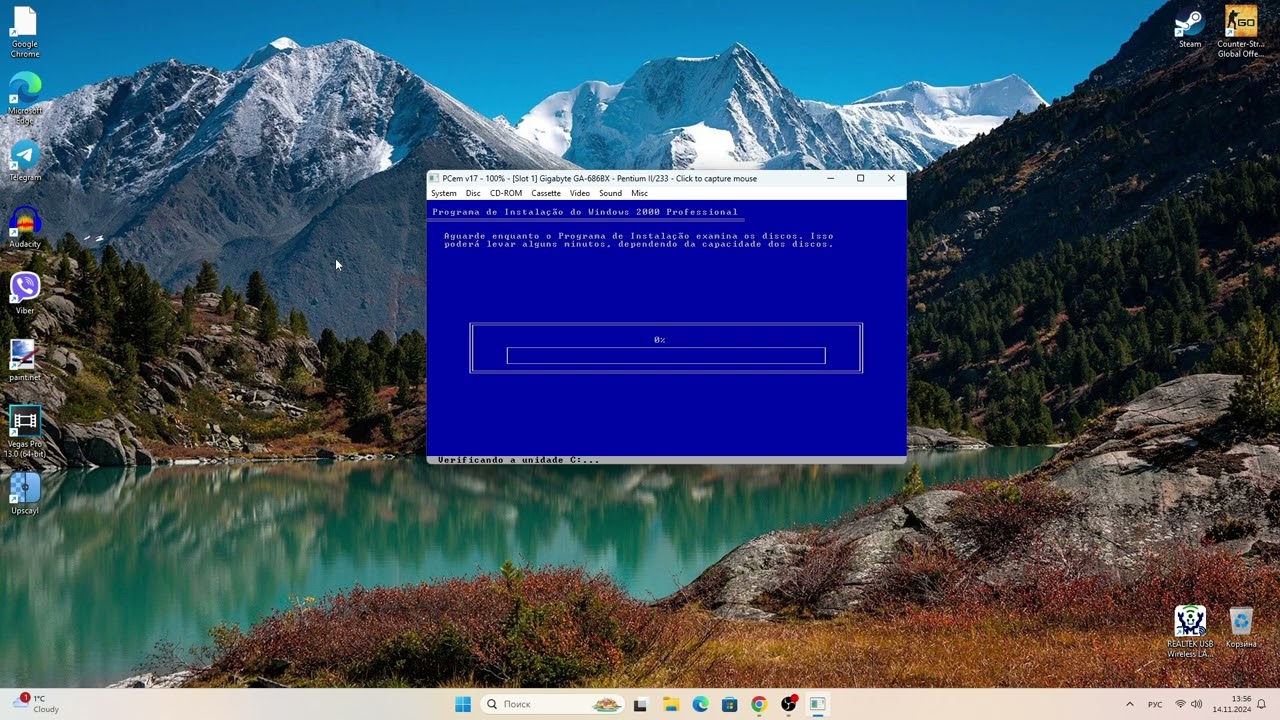Open the Disc menu in PCem
This screenshot has width=1280, height=720.
pyautogui.click(x=473, y=193)
